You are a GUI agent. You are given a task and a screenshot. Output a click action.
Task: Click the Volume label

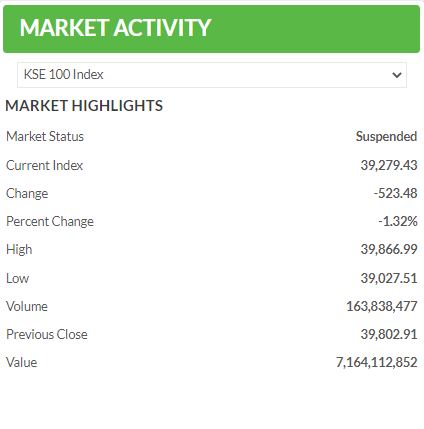pos(27,307)
